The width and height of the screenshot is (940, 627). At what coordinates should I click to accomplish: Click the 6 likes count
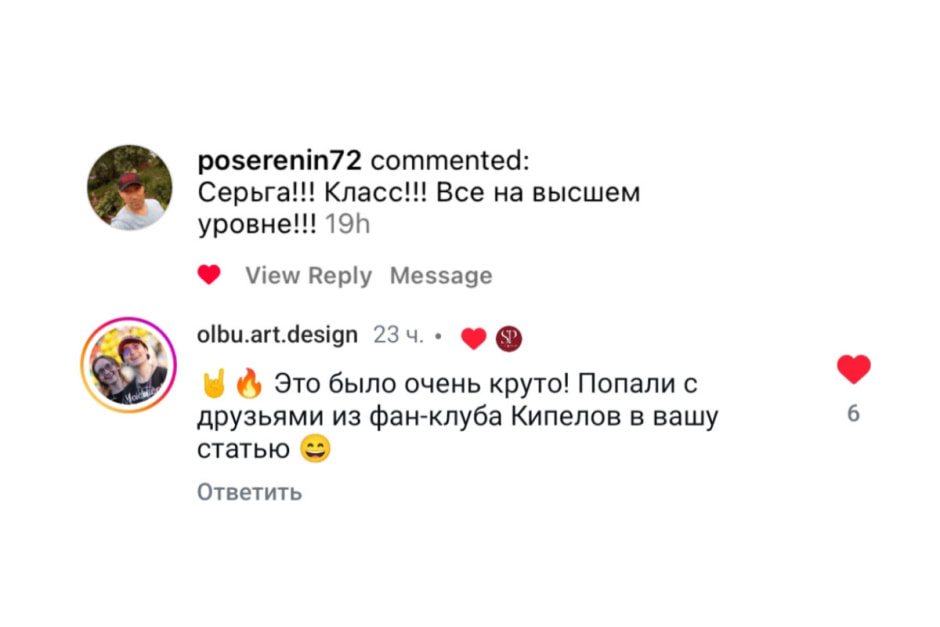(x=852, y=411)
